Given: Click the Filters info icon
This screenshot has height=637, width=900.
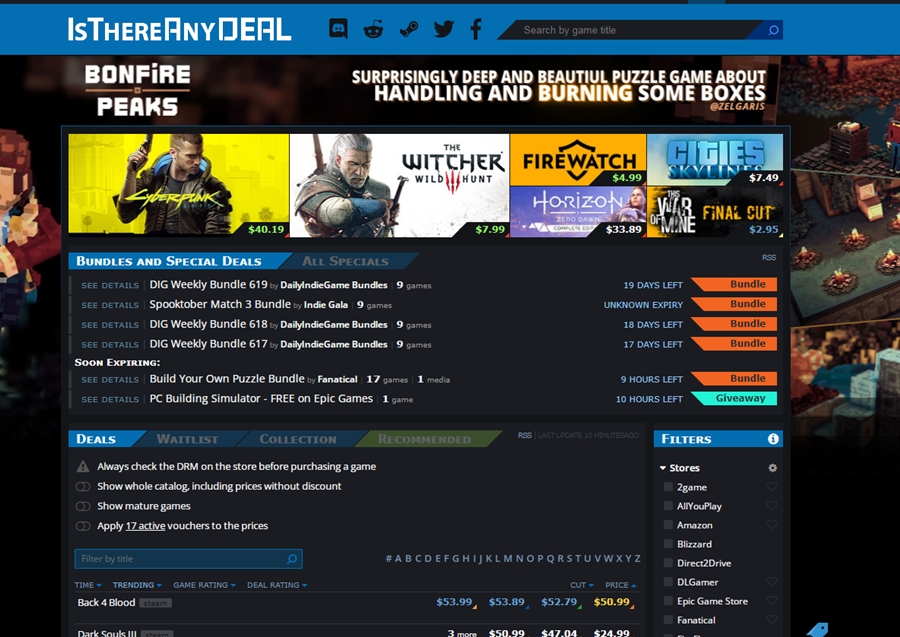Looking at the screenshot, I should point(773,438).
